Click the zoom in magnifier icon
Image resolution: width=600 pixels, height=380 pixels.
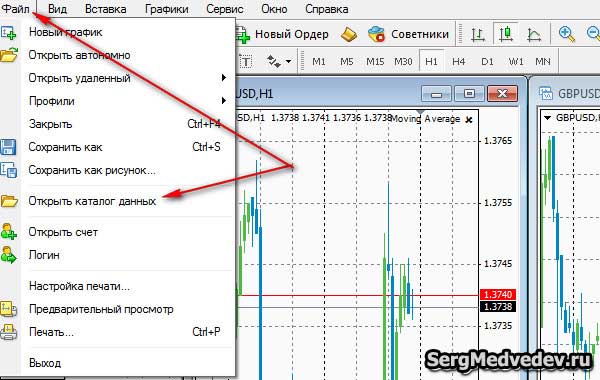click(567, 34)
